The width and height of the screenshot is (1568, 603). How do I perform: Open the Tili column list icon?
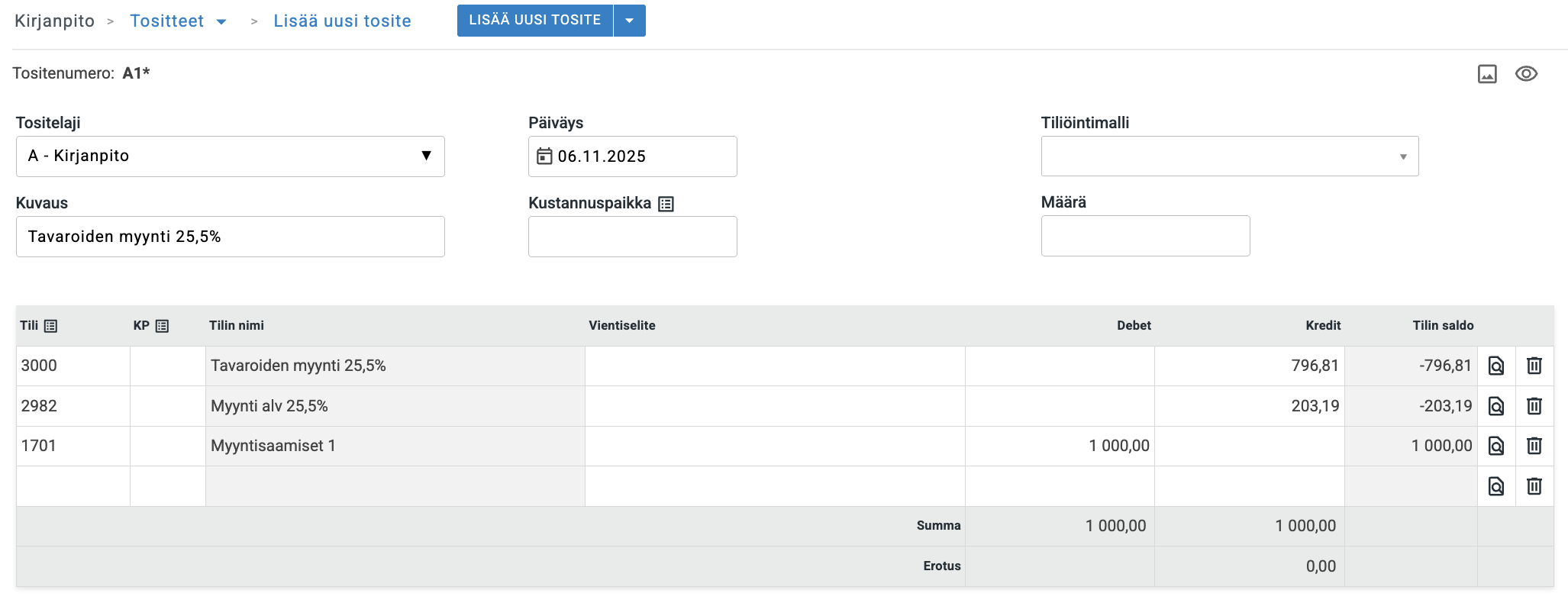(x=51, y=326)
